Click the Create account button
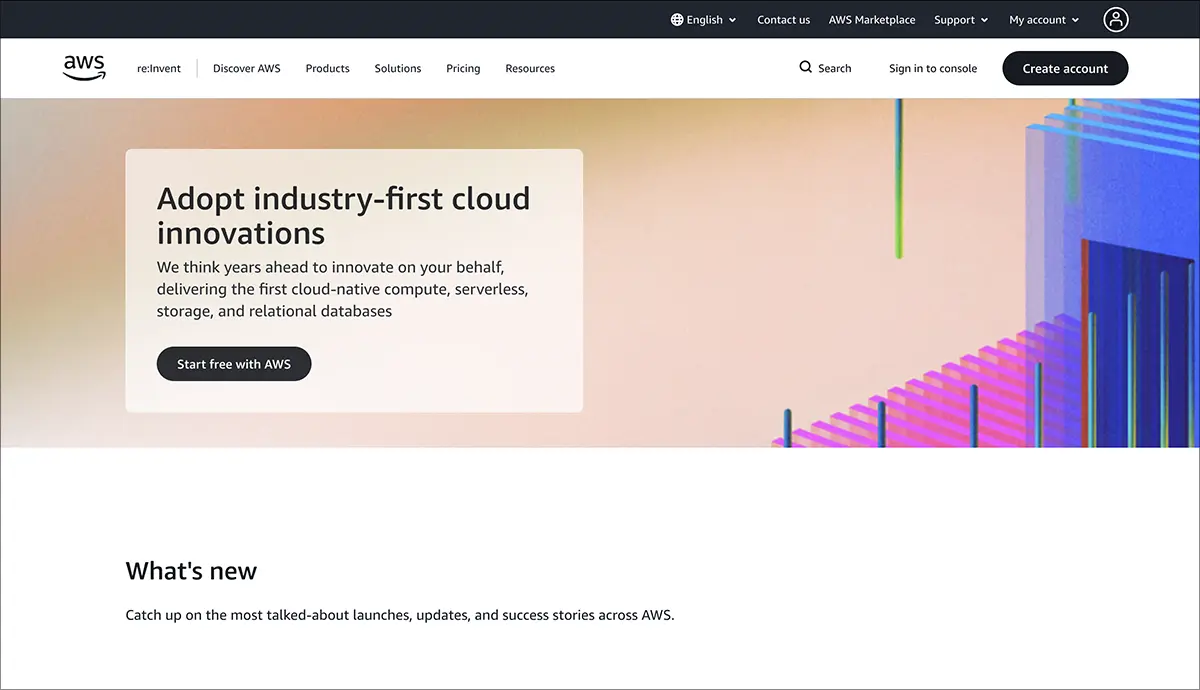 pos(1065,68)
